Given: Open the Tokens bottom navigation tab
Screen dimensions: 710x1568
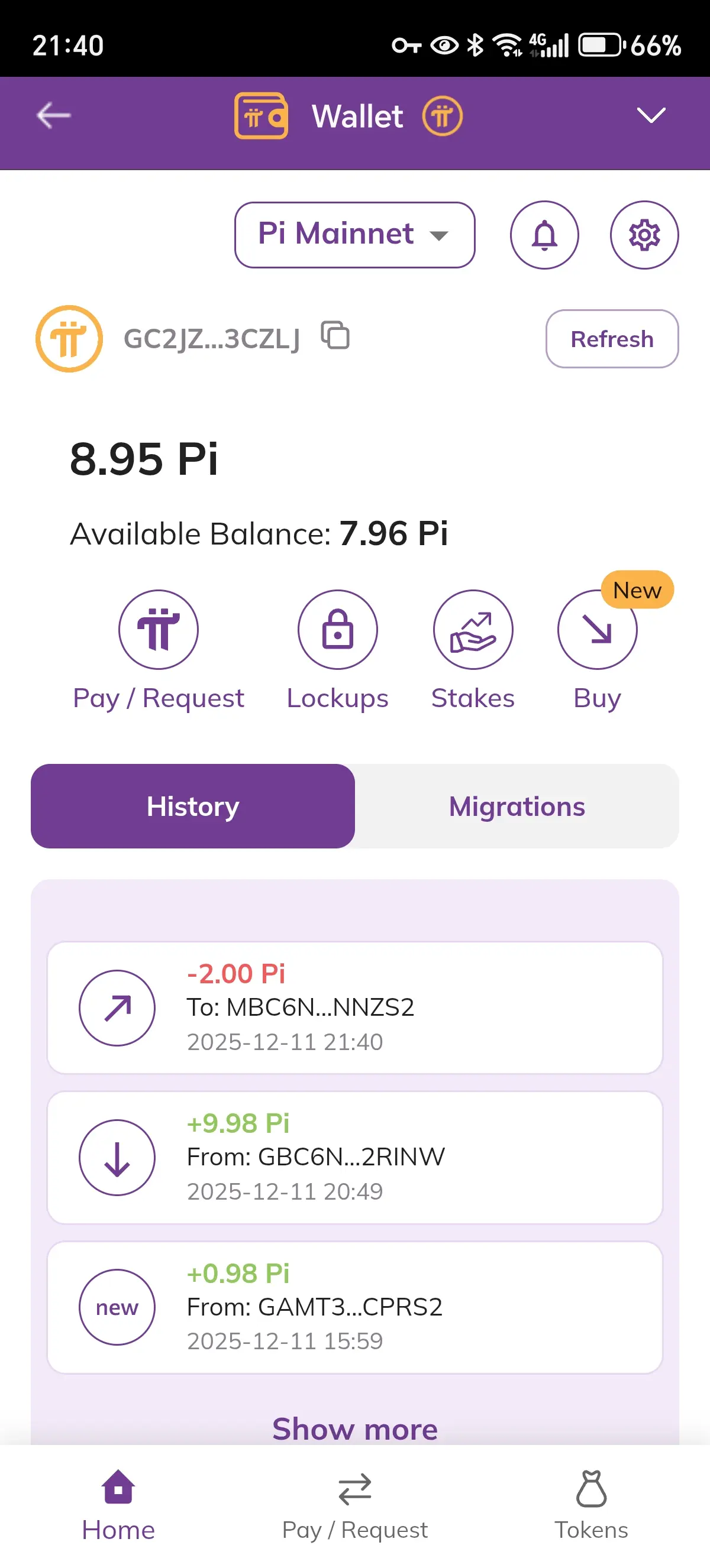Looking at the screenshot, I should point(591,1505).
